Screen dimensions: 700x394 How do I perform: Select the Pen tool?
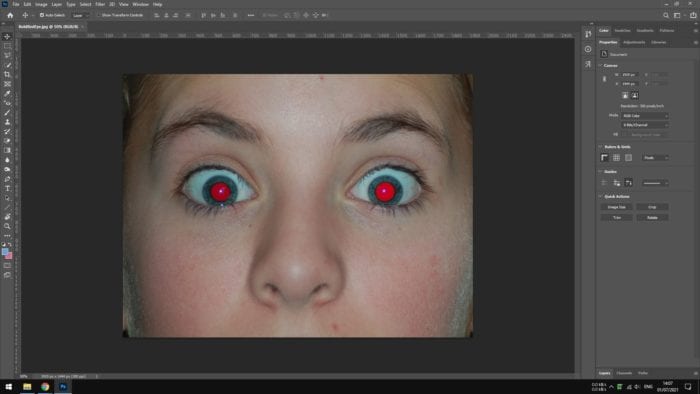(x=7, y=179)
